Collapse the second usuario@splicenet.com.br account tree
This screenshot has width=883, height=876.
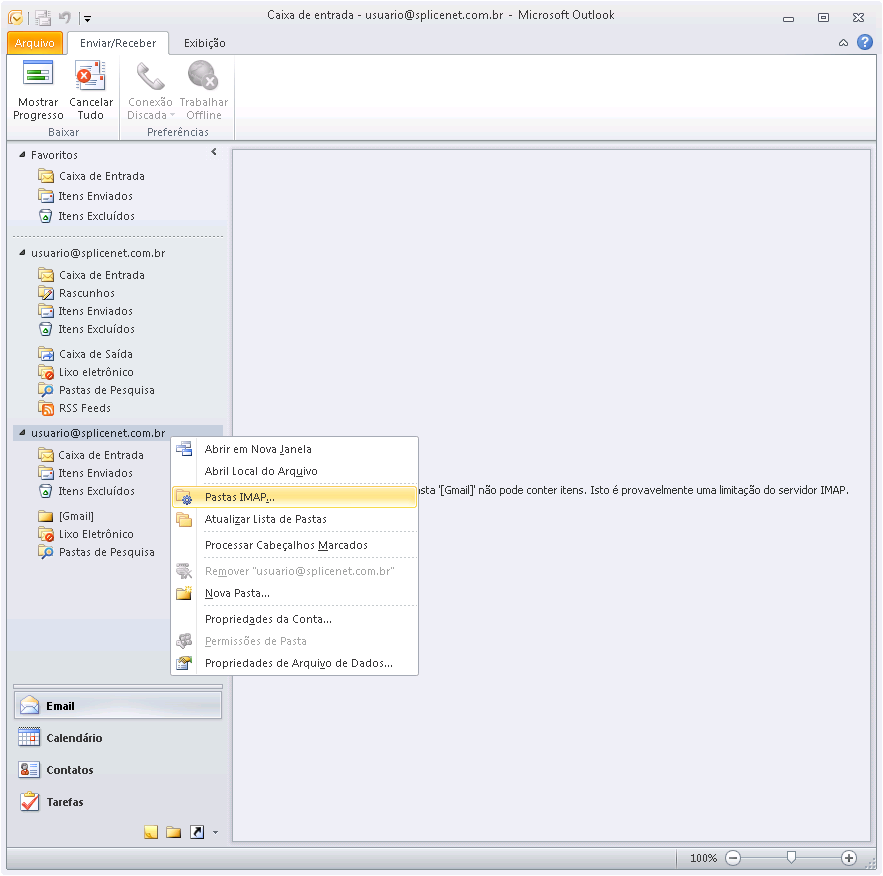coord(22,432)
